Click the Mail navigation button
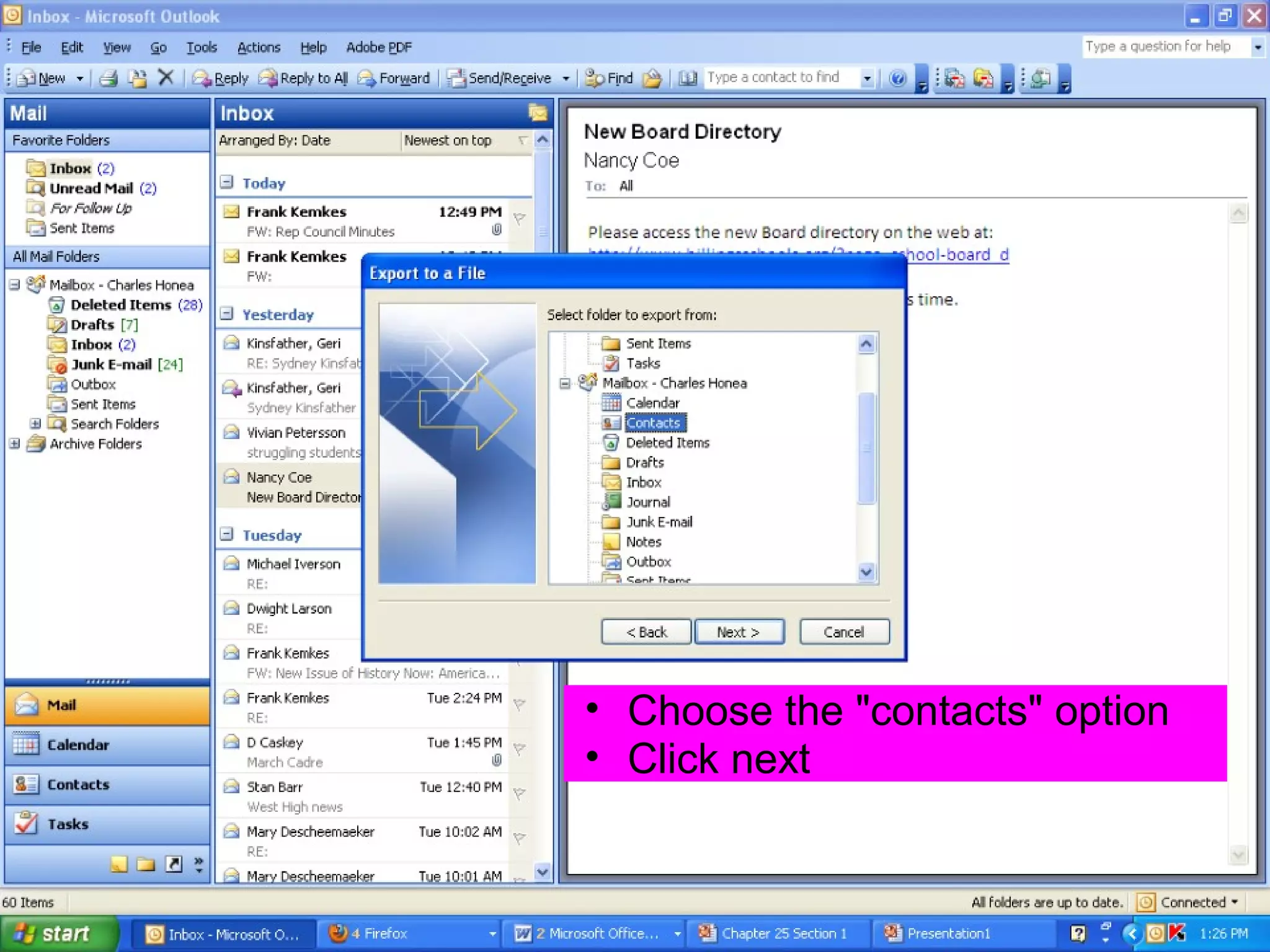The height and width of the screenshot is (952, 1270). 107,705
